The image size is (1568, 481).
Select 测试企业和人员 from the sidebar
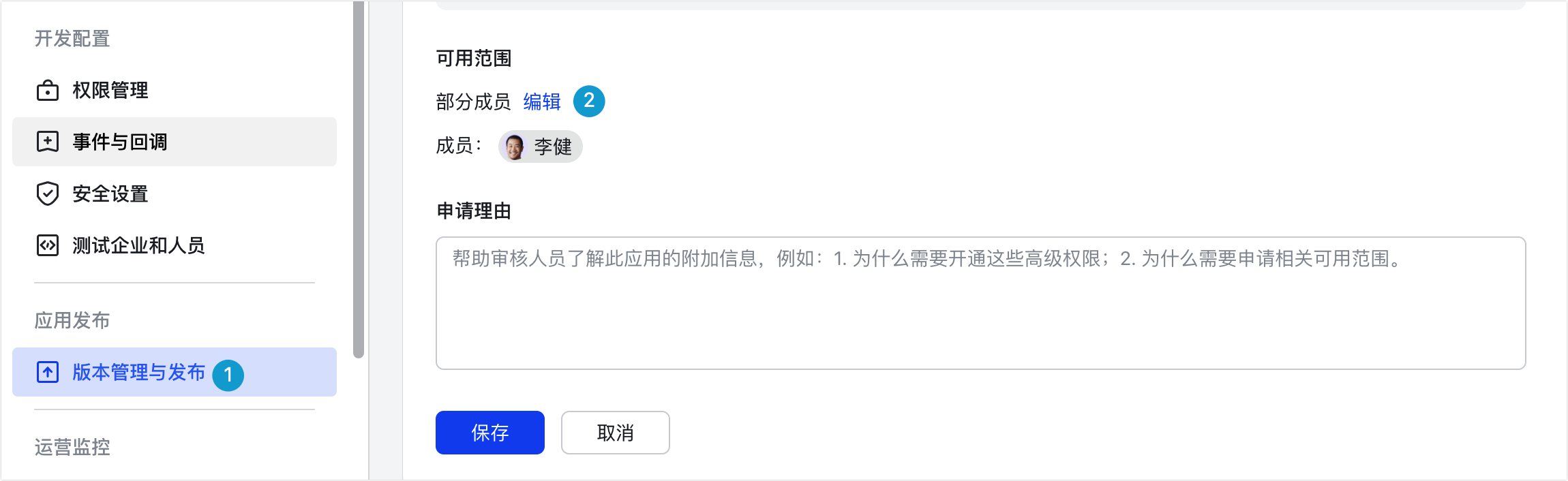(x=138, y=245)
